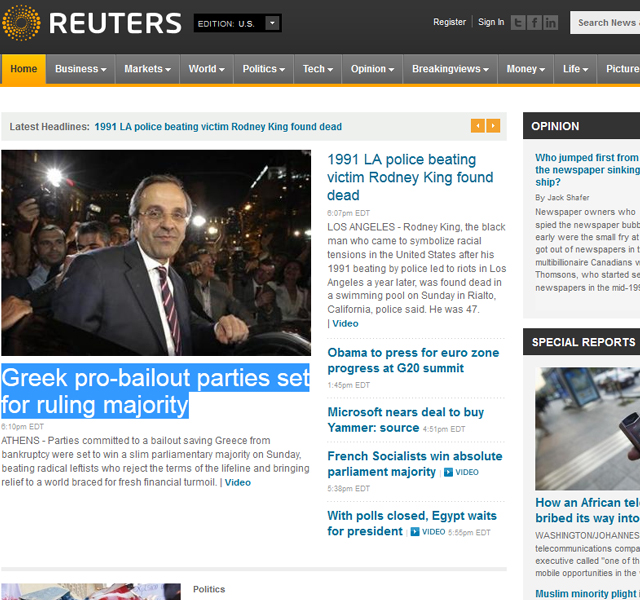Click the Sign In link
The width and height of the screenshot is (640, 600).
point(491,22)
